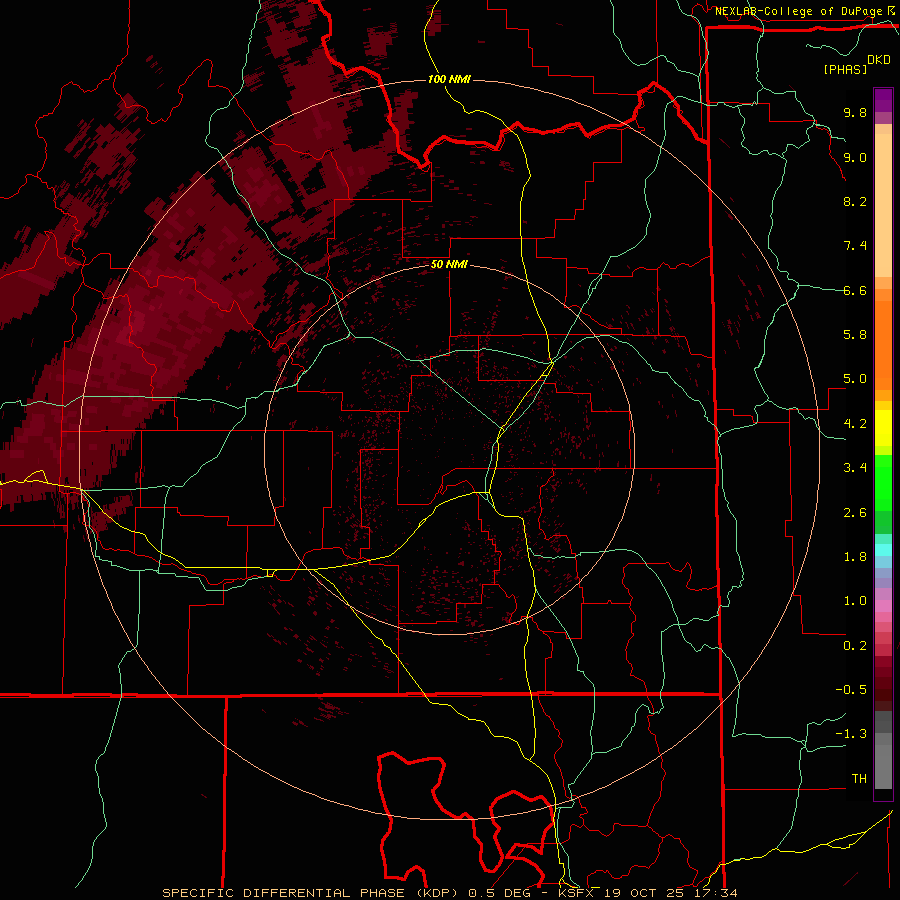Click the 5.8 value on the color scale
Image resolution: width=900 pixels, height=900 pixels.
point(855,335)
